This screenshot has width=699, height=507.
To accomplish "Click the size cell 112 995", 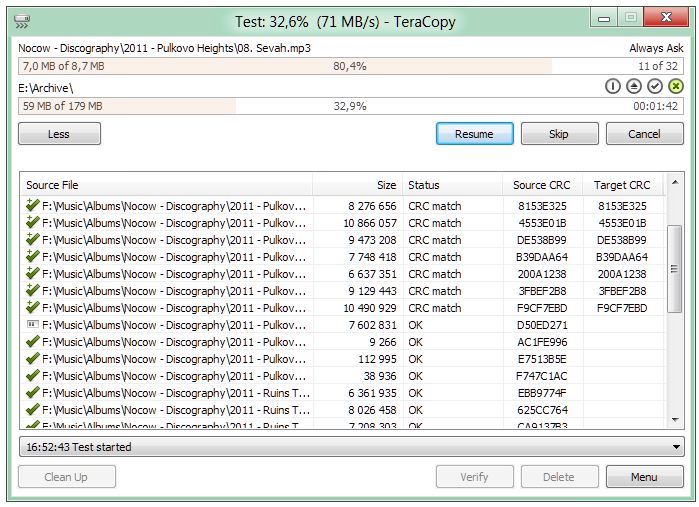I will (377, 359).
